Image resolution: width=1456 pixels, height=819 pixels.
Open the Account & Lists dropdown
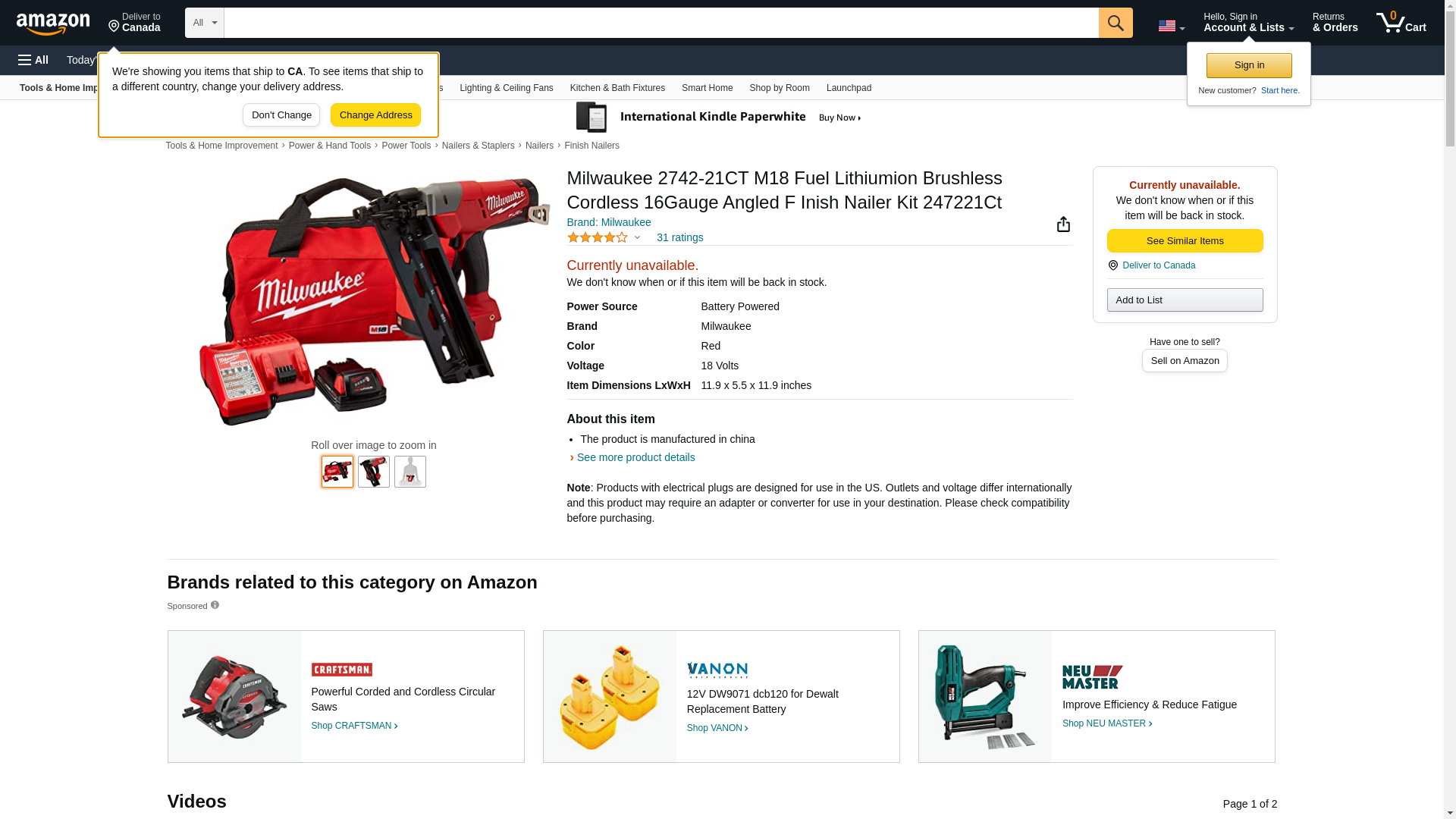coord(1248,23)
